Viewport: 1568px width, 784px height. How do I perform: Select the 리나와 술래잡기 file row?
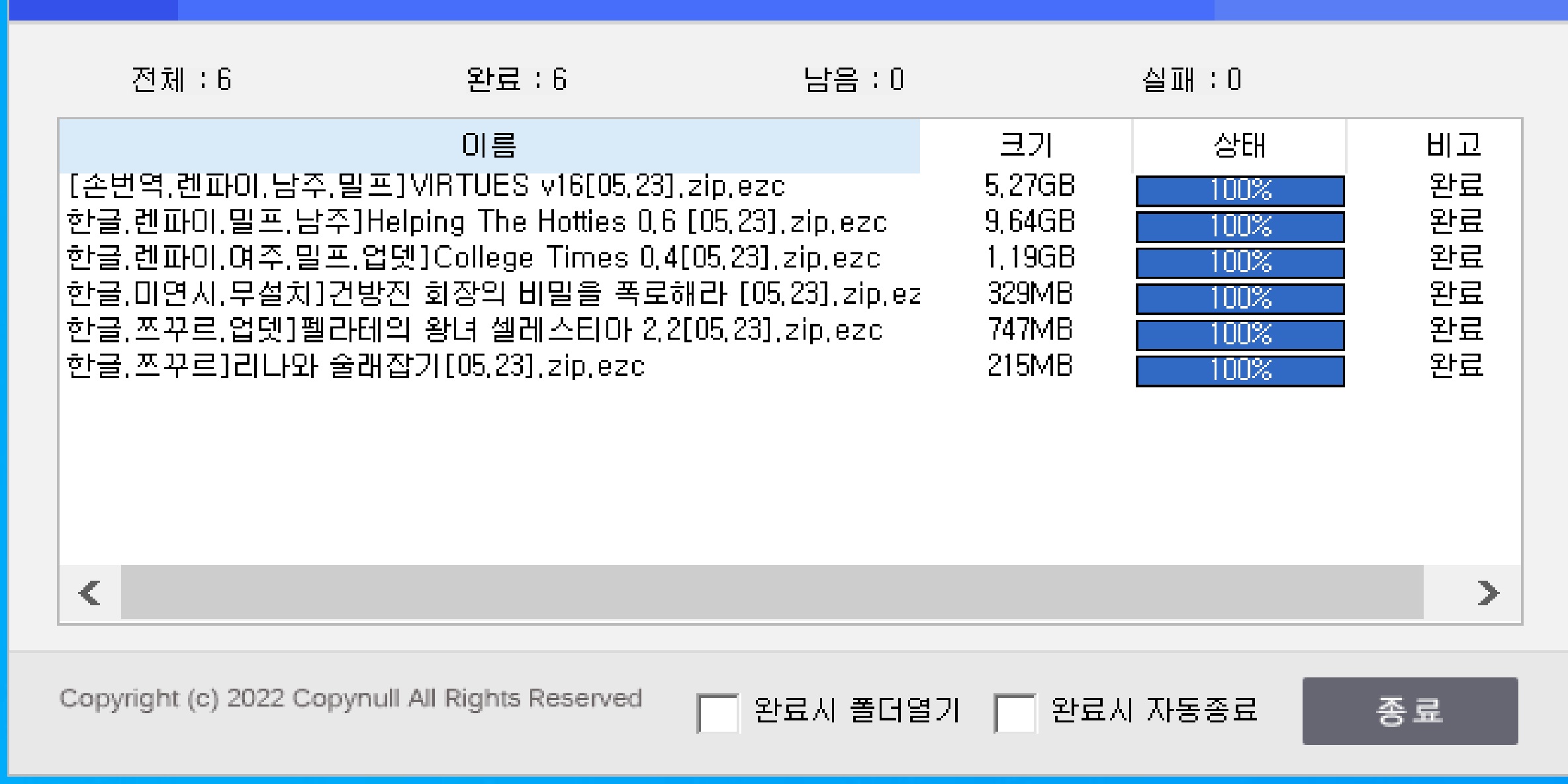[355, 366]
